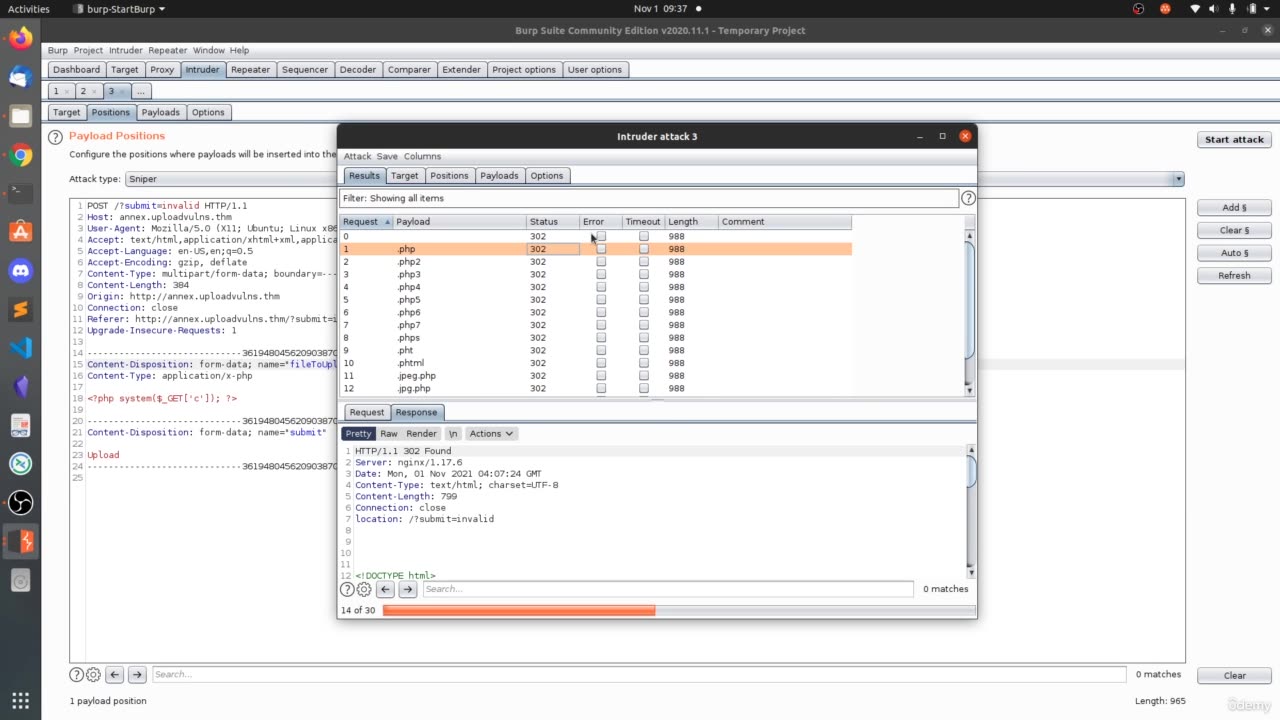Viewport: 1280px width, 720px height.
Task: Open the Save menu in attack window
Action: [x=387, y=156]
